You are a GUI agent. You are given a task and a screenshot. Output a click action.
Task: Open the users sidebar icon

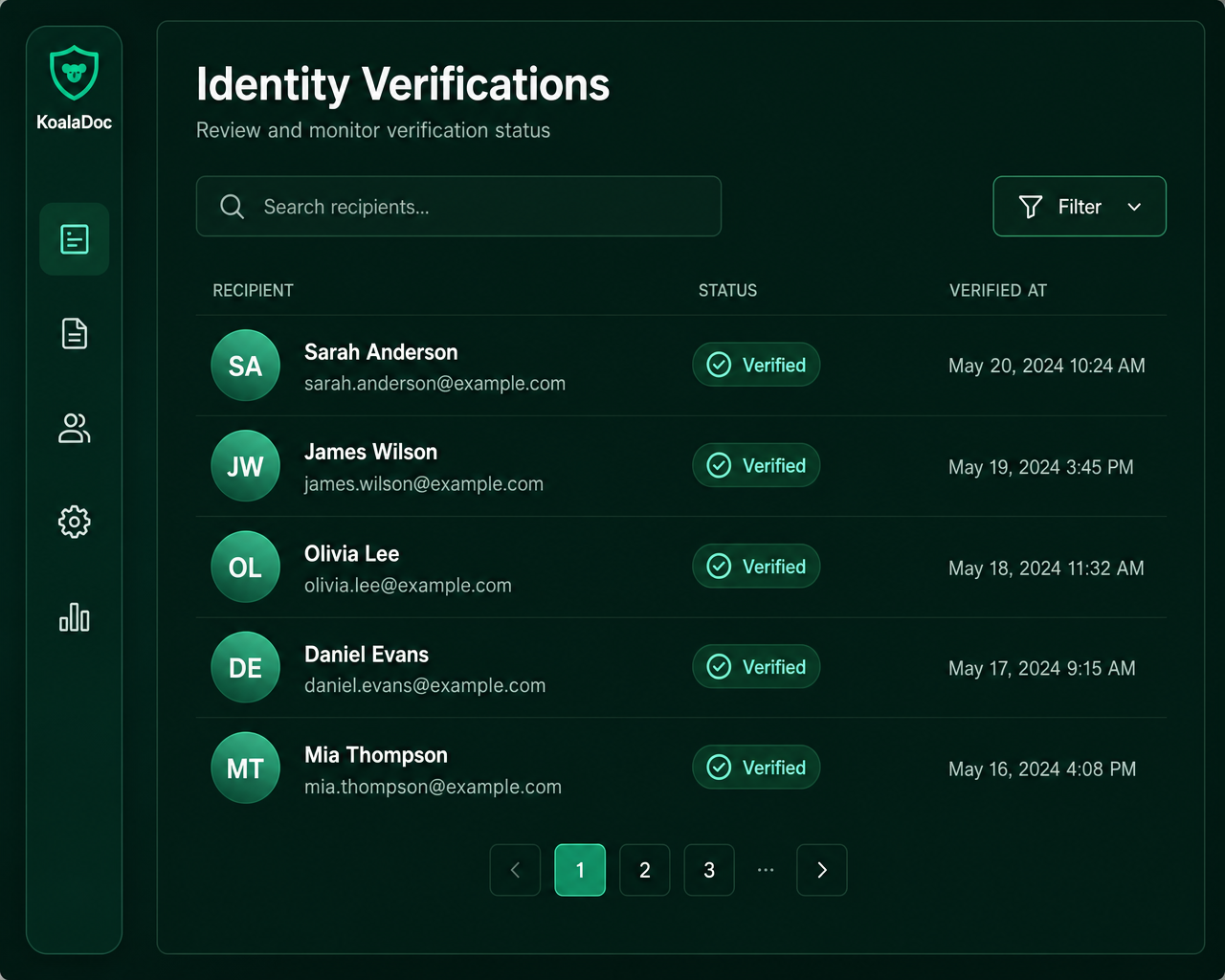[x=74, y=428]
